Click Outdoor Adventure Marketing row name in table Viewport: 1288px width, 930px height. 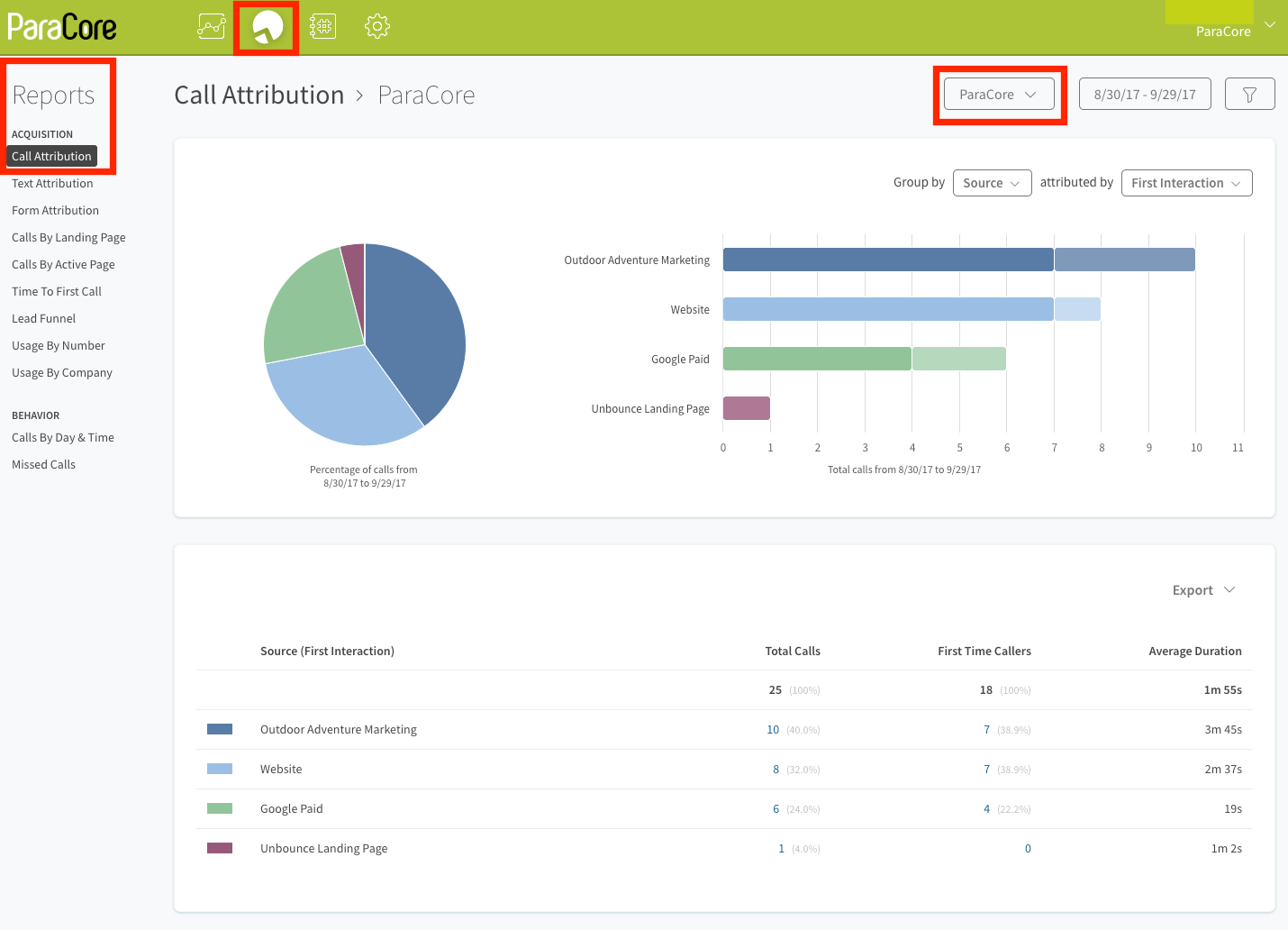339,729
